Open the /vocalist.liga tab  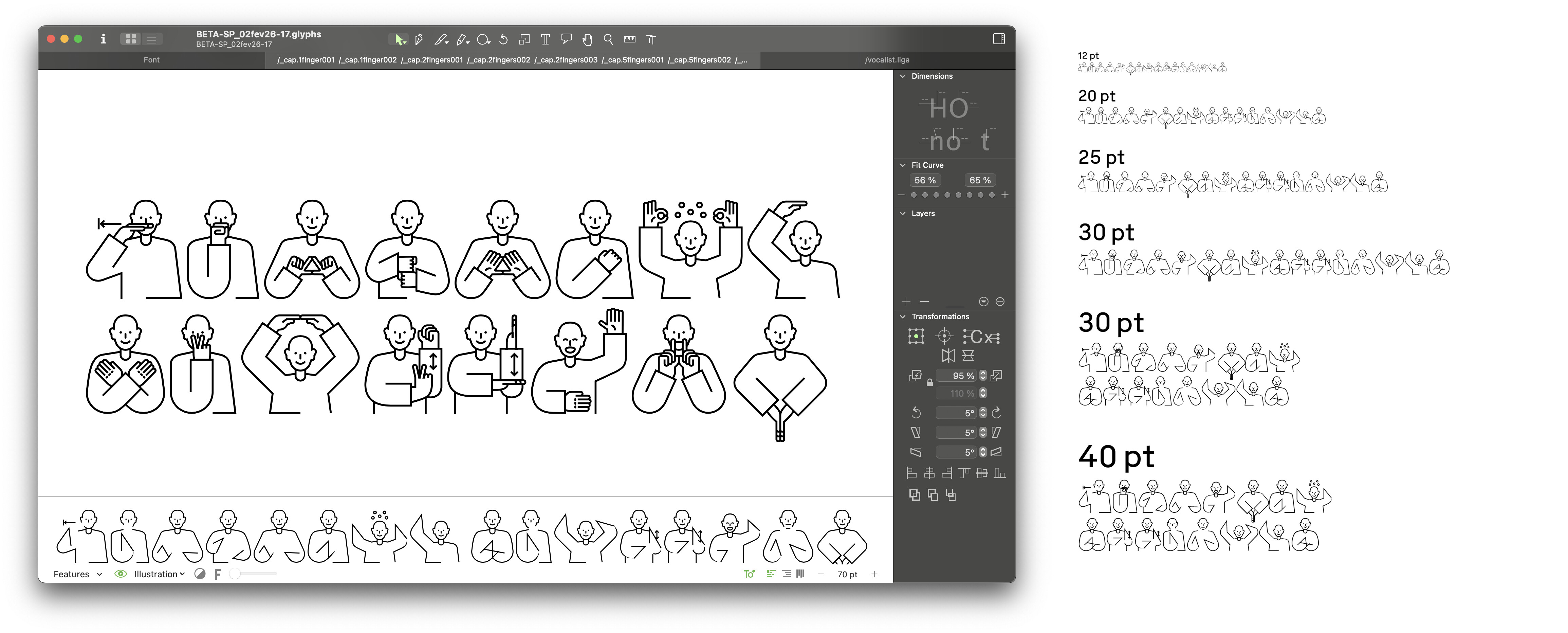point(887,60)
